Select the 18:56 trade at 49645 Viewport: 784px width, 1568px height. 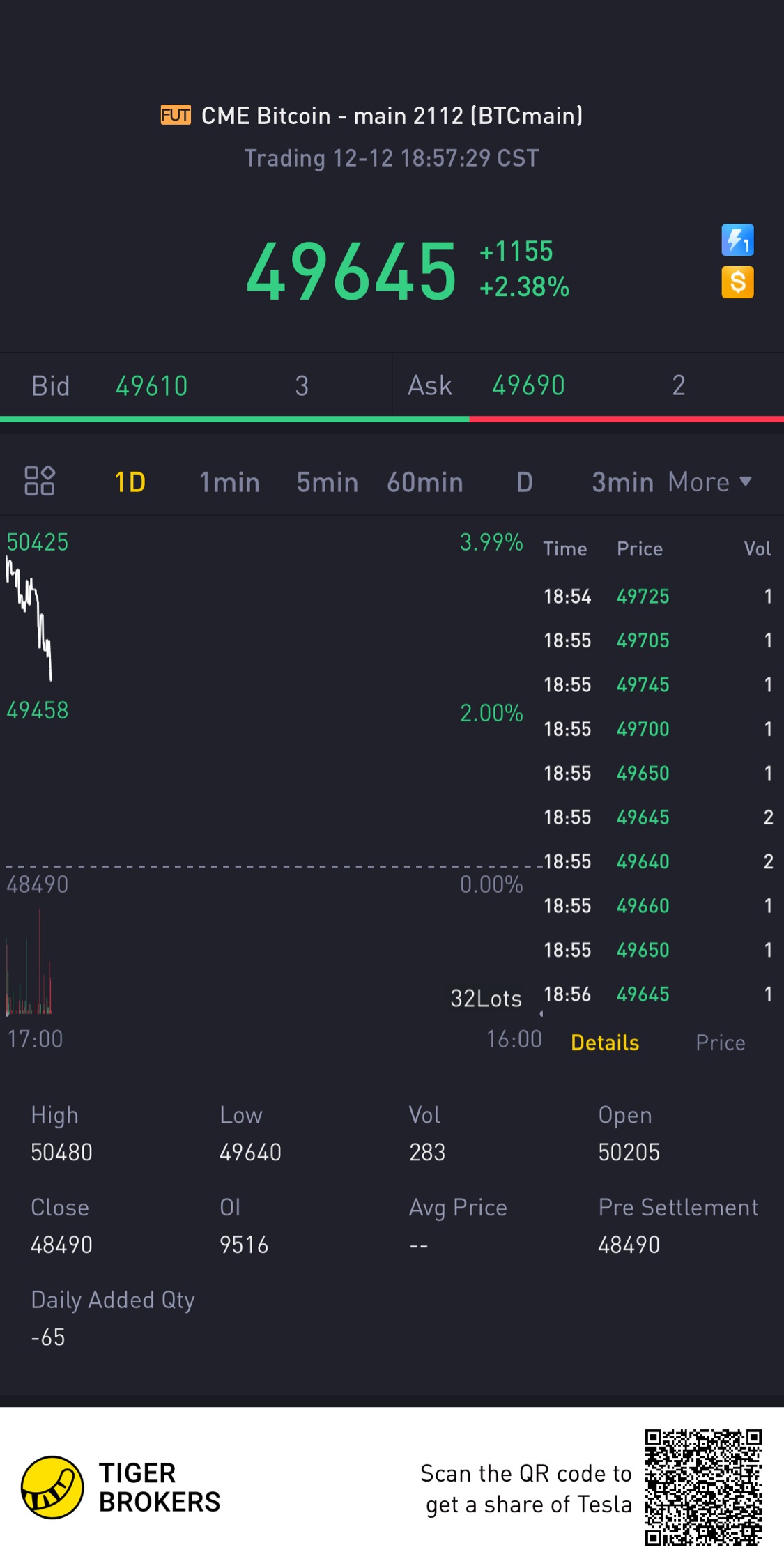(657, 994)
